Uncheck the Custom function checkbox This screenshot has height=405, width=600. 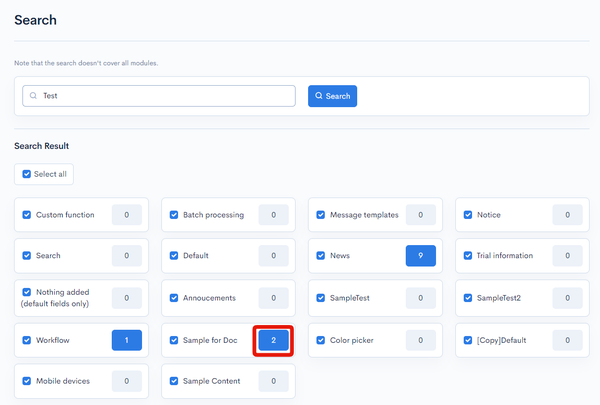[26, 215]
